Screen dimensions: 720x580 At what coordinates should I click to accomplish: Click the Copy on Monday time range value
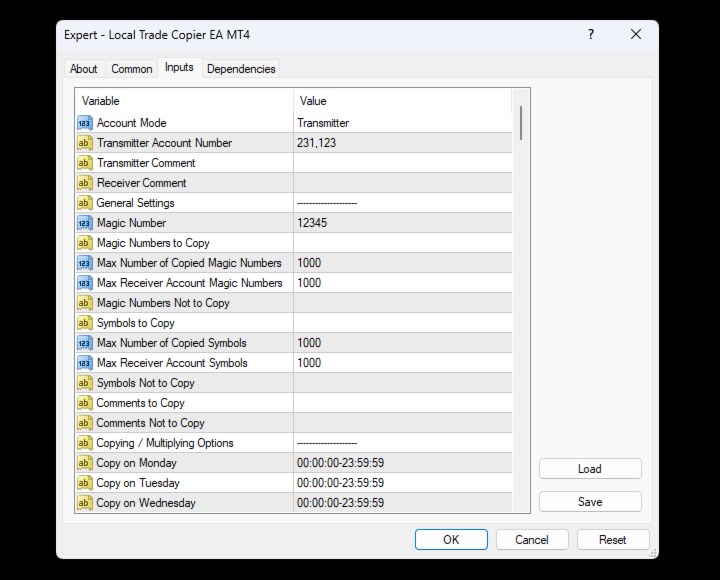pos(402,463)
